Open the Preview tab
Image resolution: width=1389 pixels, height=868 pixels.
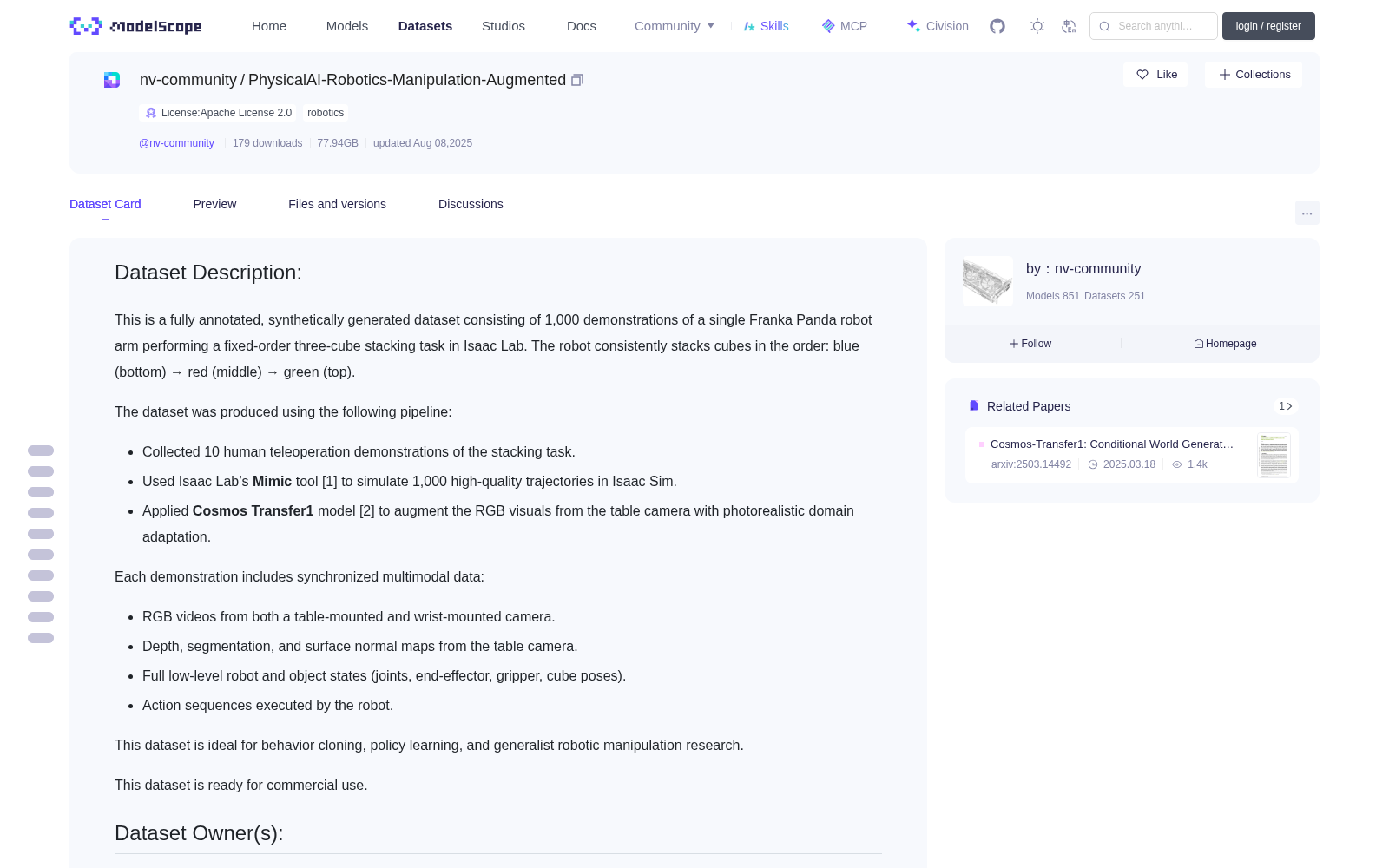pos(214,204)
